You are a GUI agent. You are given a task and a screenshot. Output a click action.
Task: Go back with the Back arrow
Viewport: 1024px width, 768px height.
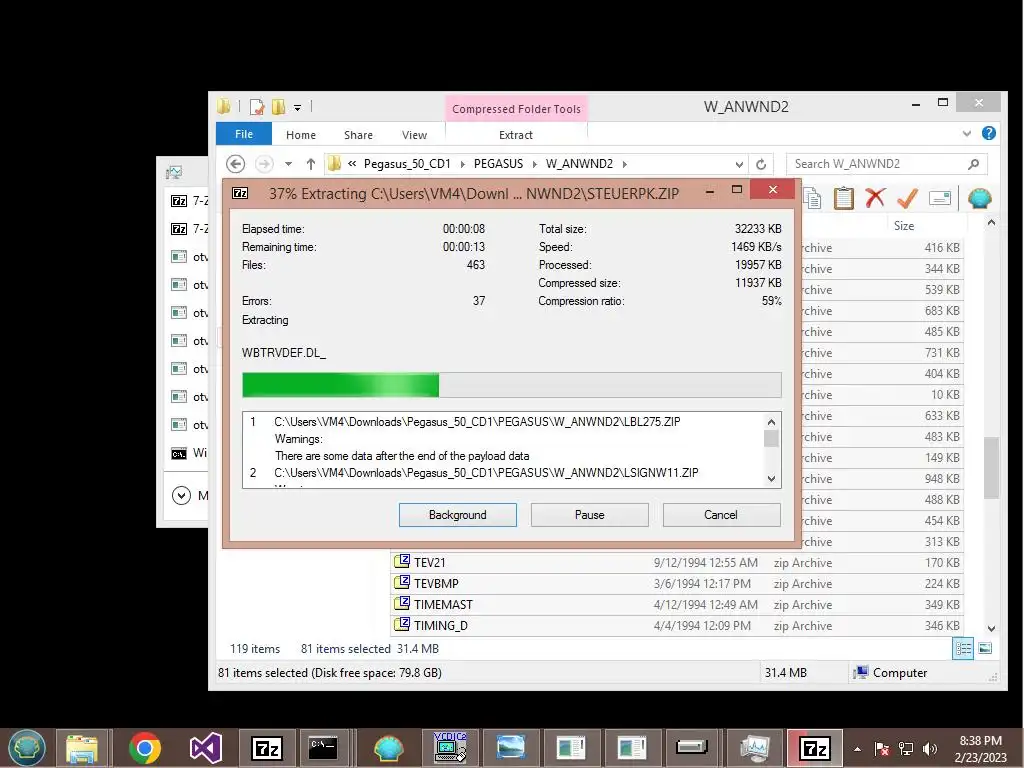click(236, 164)
